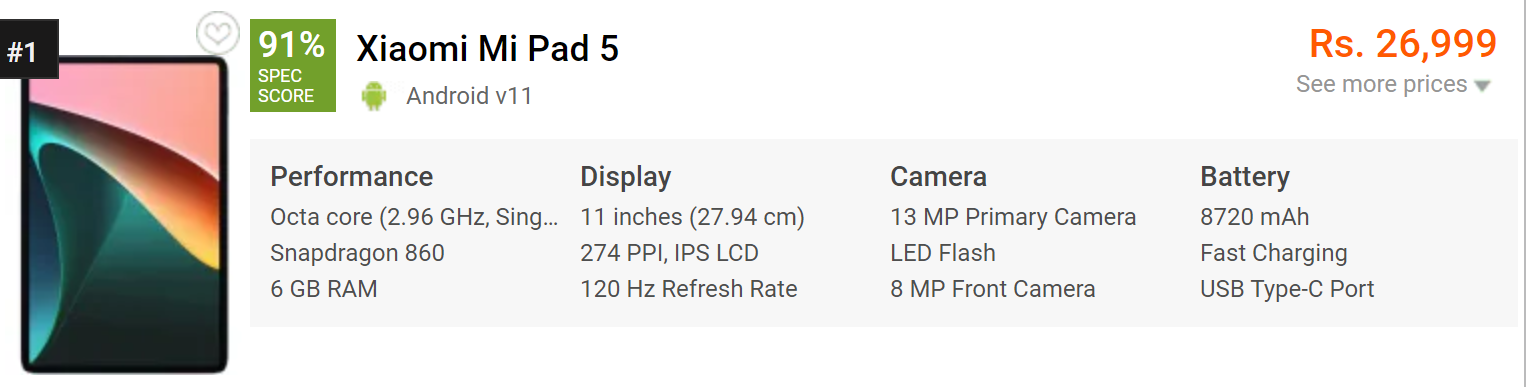
Task: Click the Rs. 26,999 price
Action: [1403, 44]
